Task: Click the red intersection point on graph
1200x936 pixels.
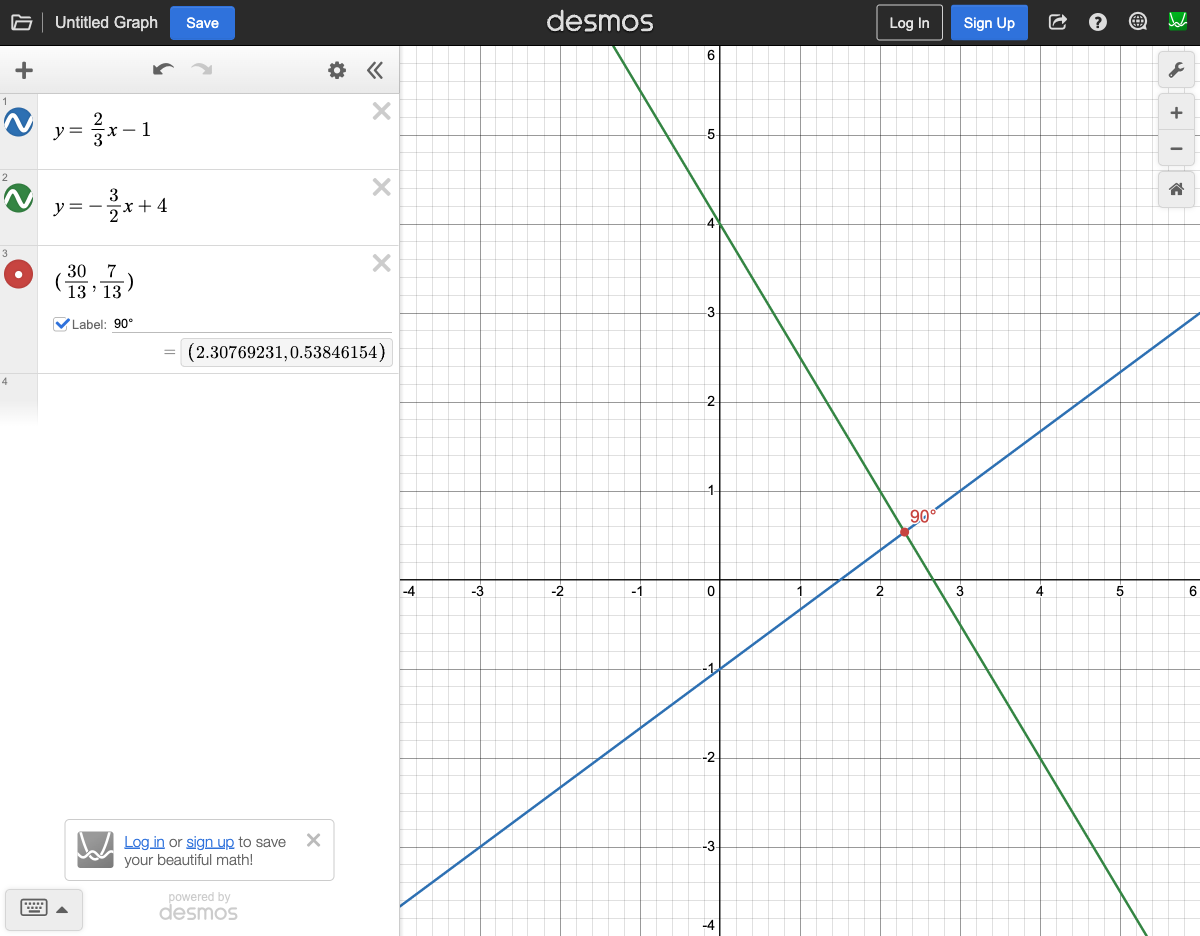Action: pyautogui.click(x=905, y=532)
